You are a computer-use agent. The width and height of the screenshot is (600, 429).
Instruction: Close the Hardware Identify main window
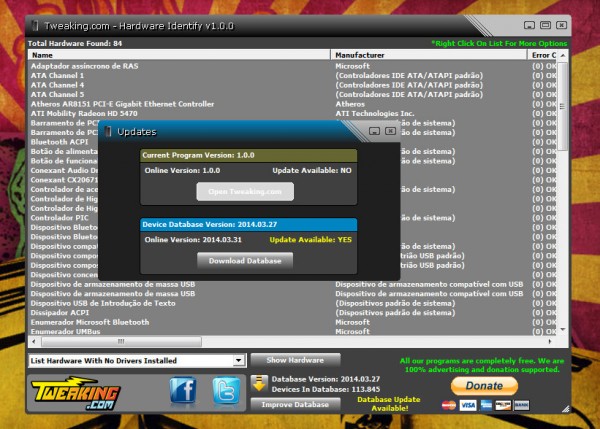(x=561, y=25)
